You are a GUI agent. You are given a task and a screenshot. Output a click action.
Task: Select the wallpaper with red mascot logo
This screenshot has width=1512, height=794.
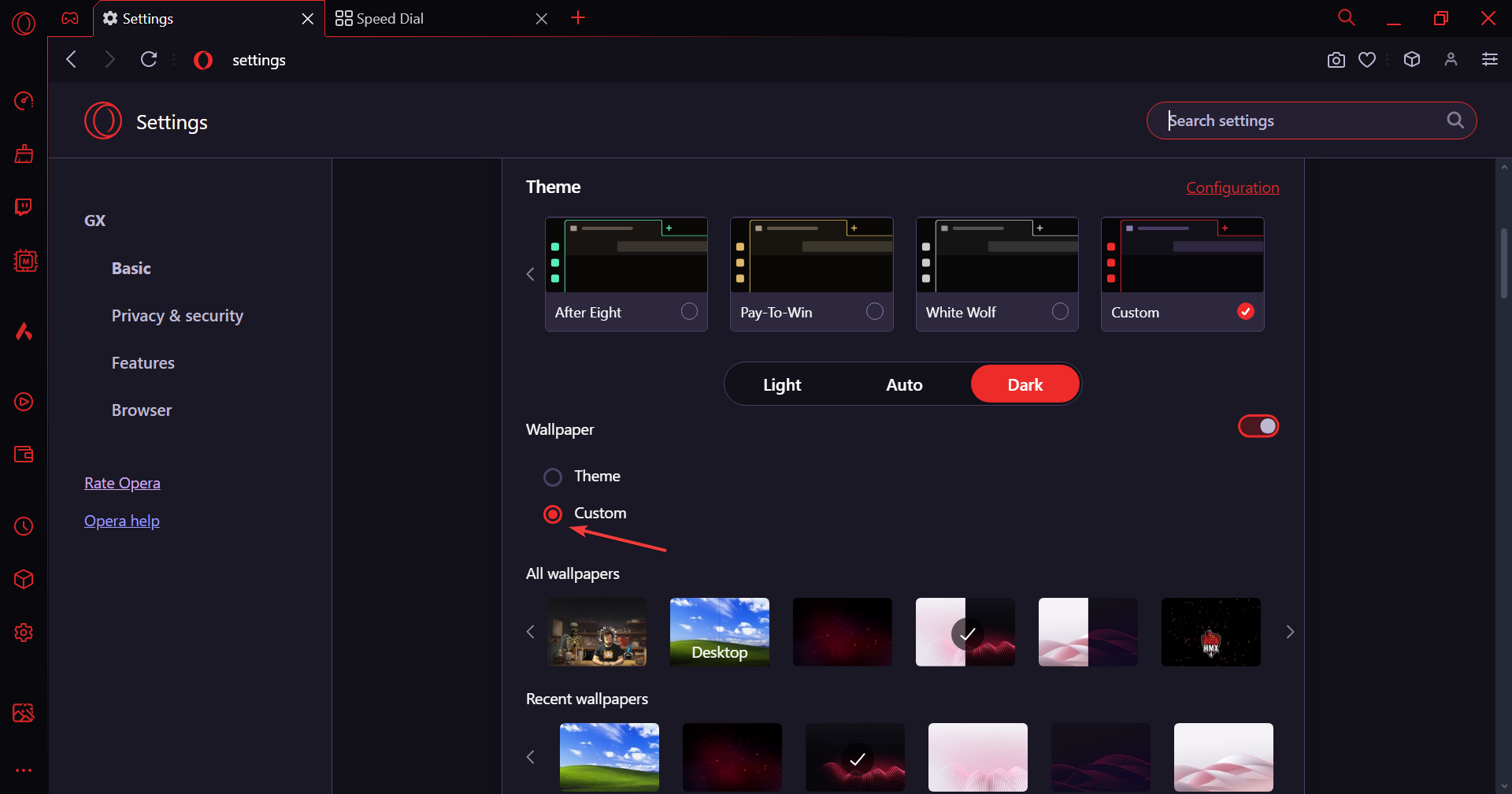pos(1211,632)
